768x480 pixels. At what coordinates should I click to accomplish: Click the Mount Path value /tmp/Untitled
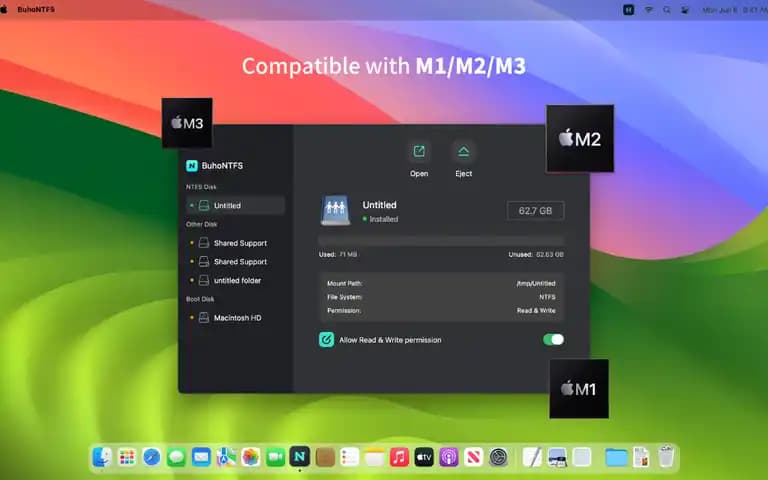(536, 283)
